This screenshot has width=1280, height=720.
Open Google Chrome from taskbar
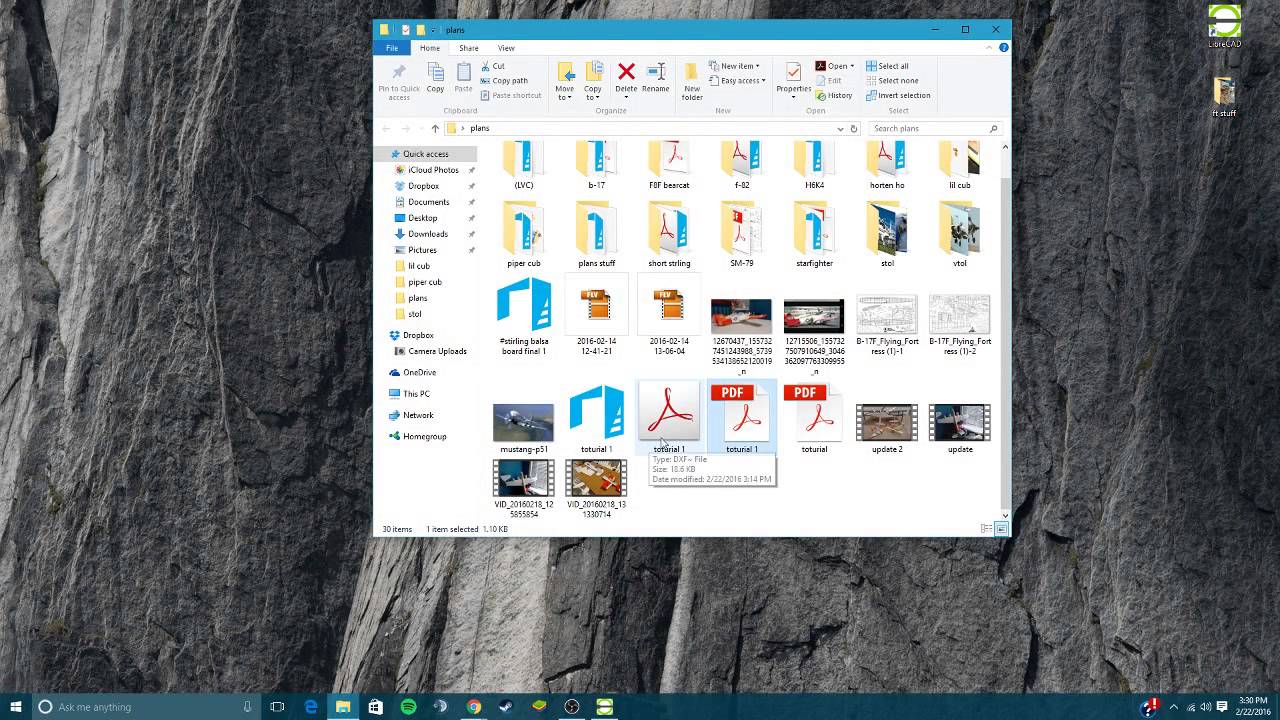[x=474, y=707]
